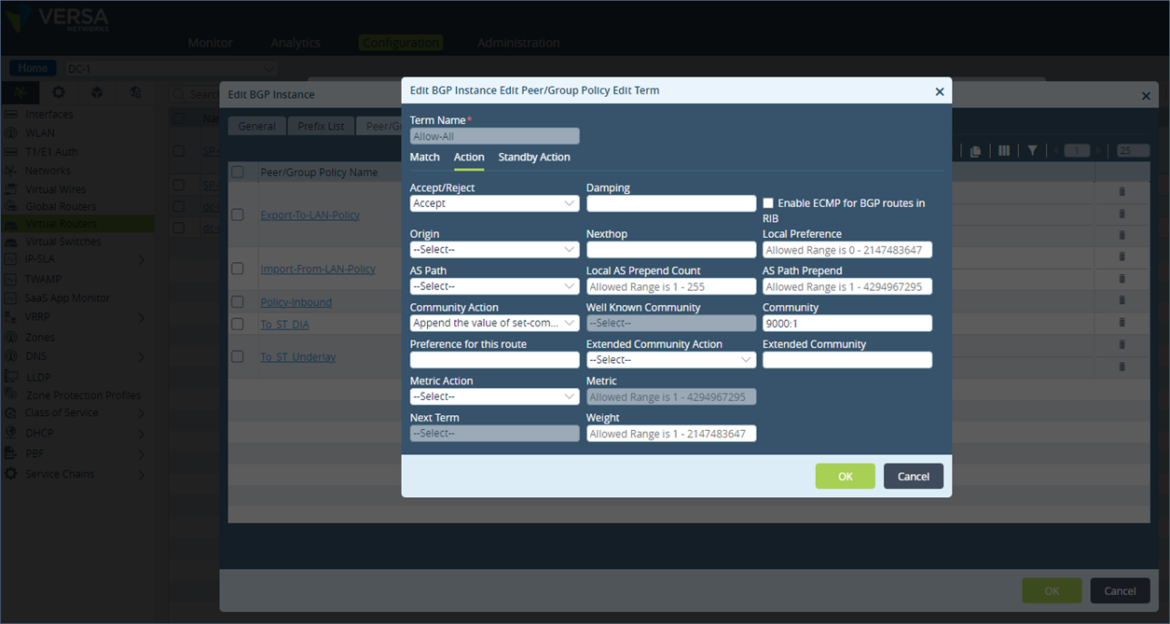
Task: Open the Community Action dropdown
Action: click(494, 323)
